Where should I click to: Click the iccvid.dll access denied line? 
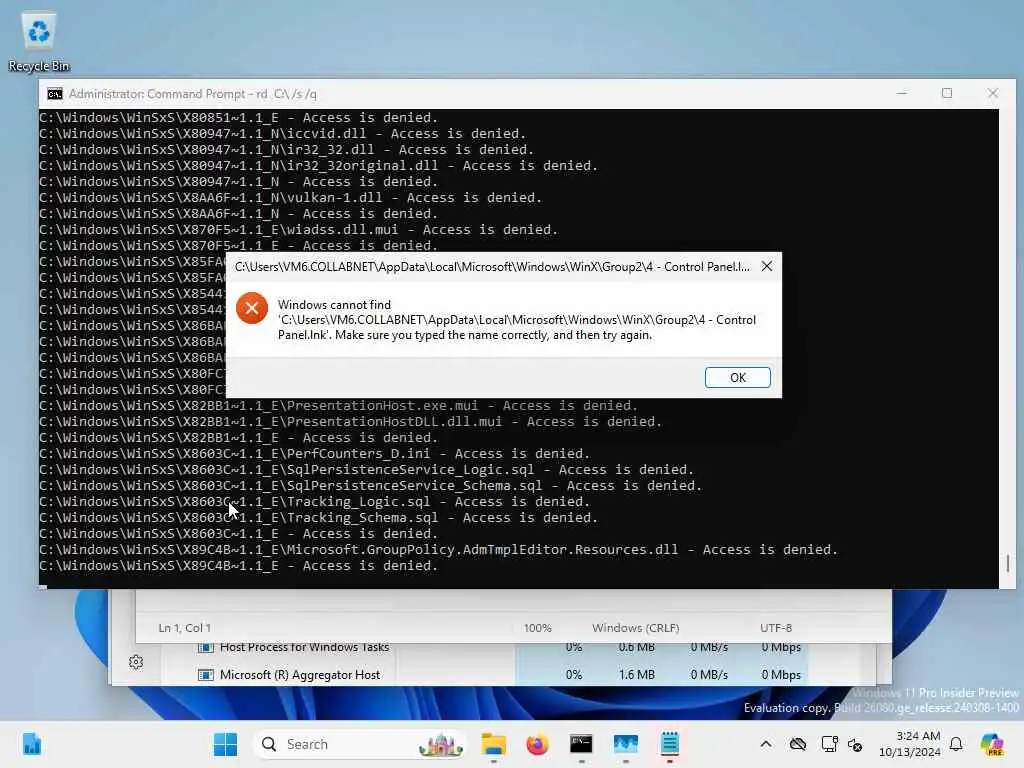click(x=283, y=133)
